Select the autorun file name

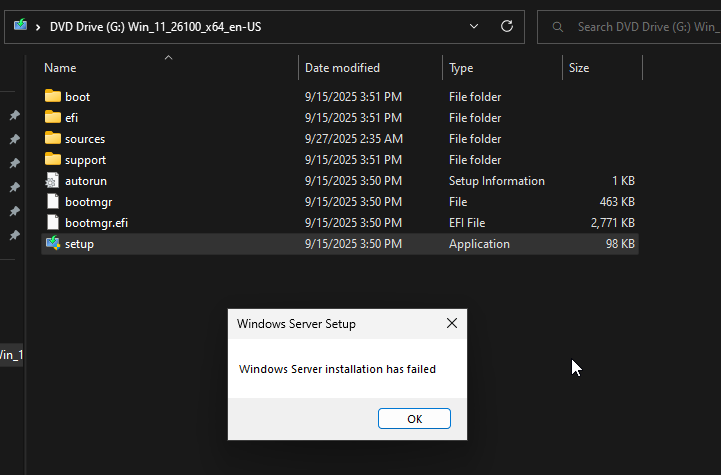[86, 181]
